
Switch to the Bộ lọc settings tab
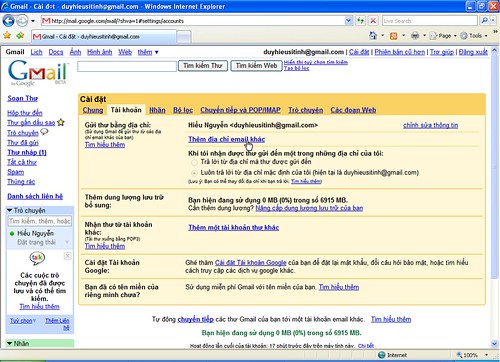183,110
